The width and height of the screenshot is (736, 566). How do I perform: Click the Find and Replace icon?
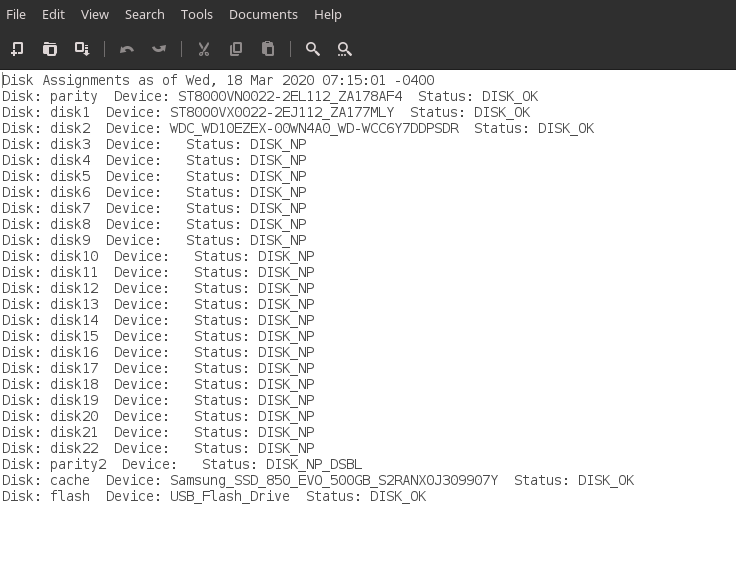(345, 49)
